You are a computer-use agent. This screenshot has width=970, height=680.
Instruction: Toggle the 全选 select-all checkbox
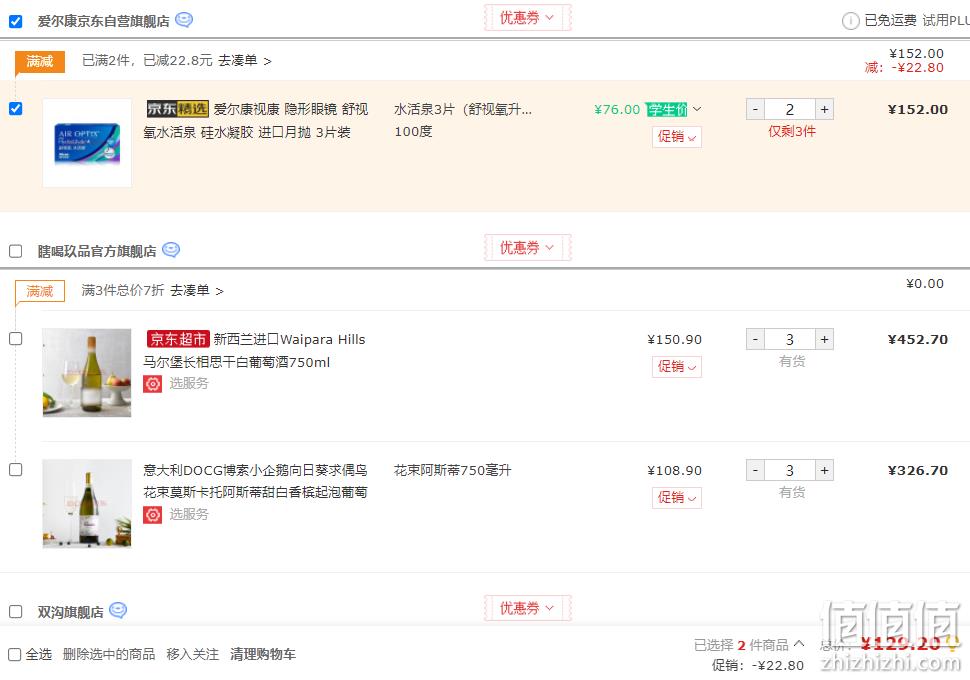pyautogui.click(x=14, y=654)
